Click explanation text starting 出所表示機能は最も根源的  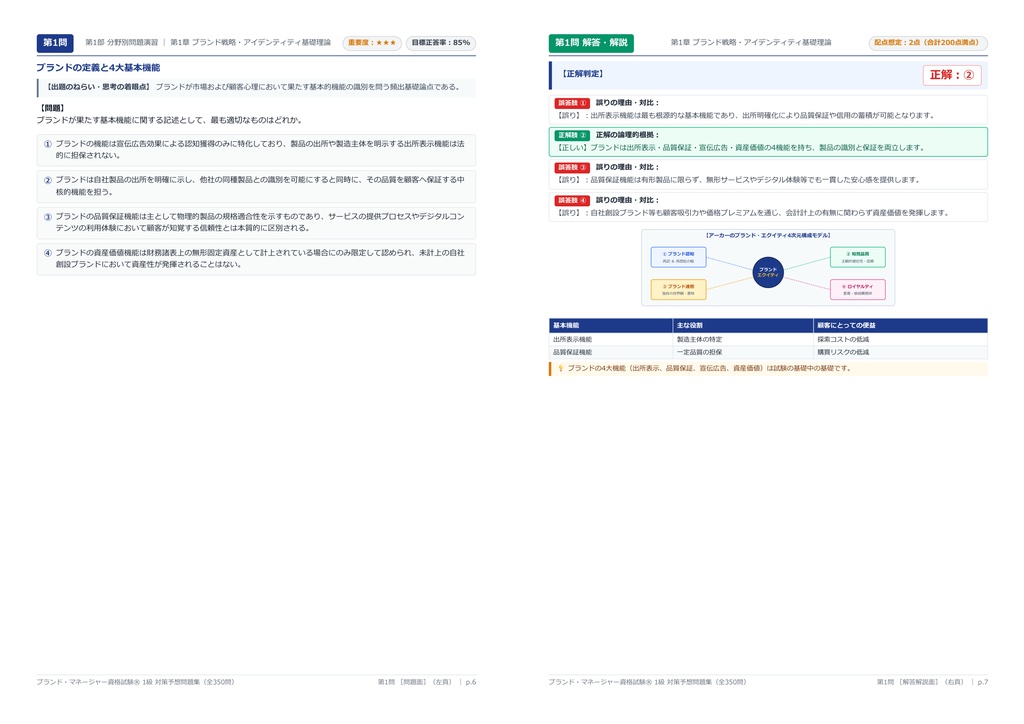[745, 116]
